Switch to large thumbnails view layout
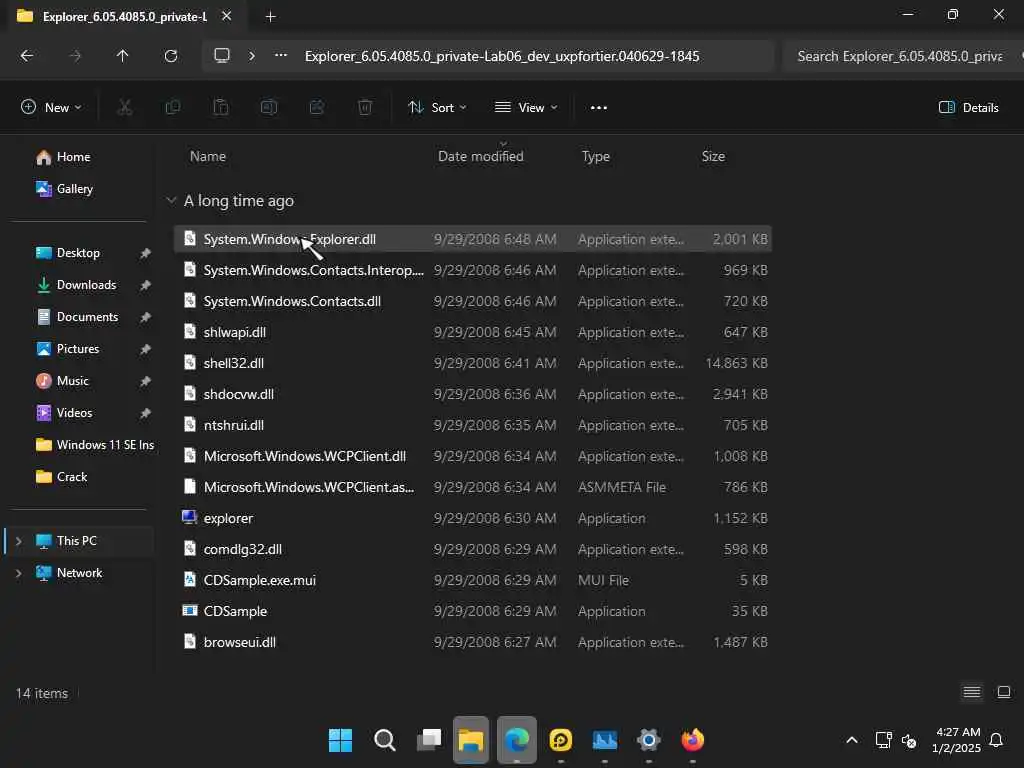Viewport: 1024px width, 768px height. [x=1004, y=692]
